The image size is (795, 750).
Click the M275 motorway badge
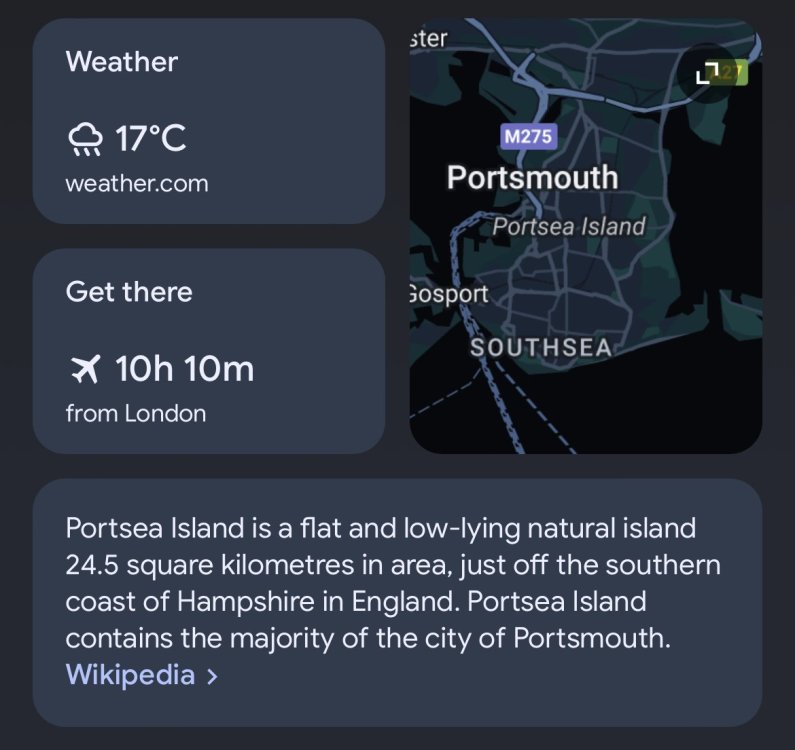(x=528, y=136)
